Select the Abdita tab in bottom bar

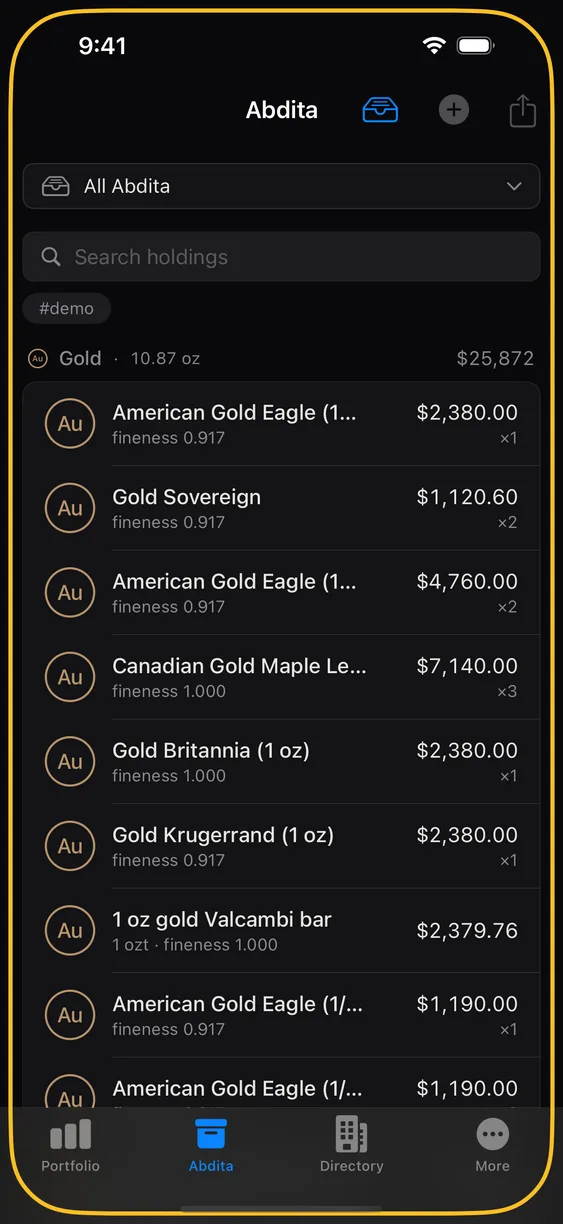coord(211,1146)
